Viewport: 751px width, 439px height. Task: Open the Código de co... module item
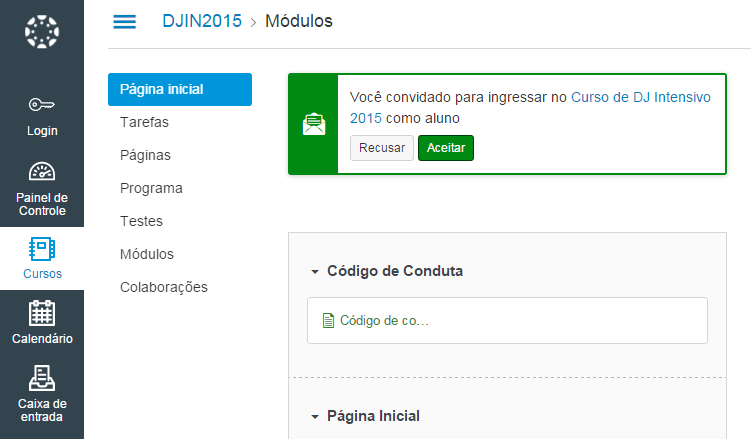[x=384, y=320]
